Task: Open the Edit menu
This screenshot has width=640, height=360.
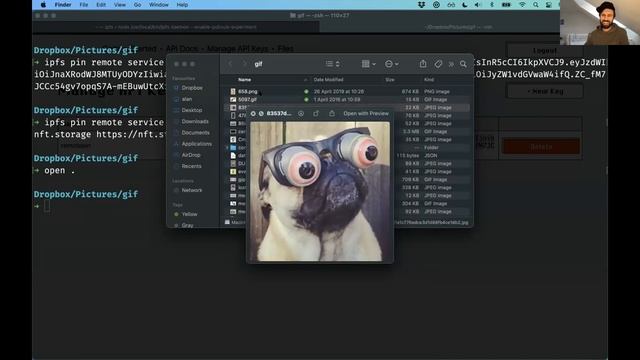Action: 101,5
